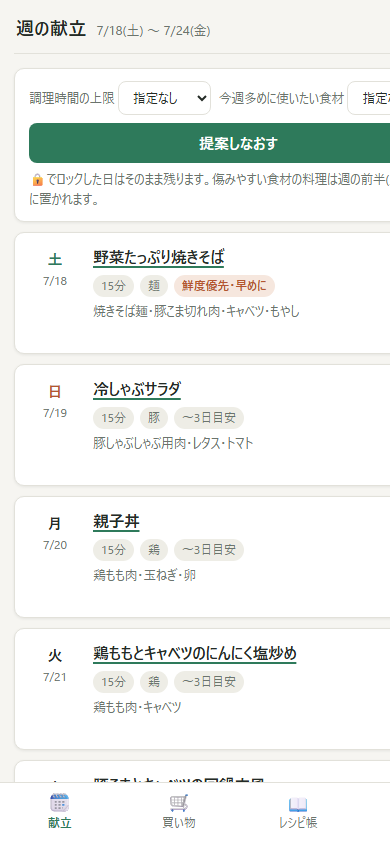Select the 土 7/18 day label
Image resolution: width=390 pixels, height=844 pixels.
[55, 269]
